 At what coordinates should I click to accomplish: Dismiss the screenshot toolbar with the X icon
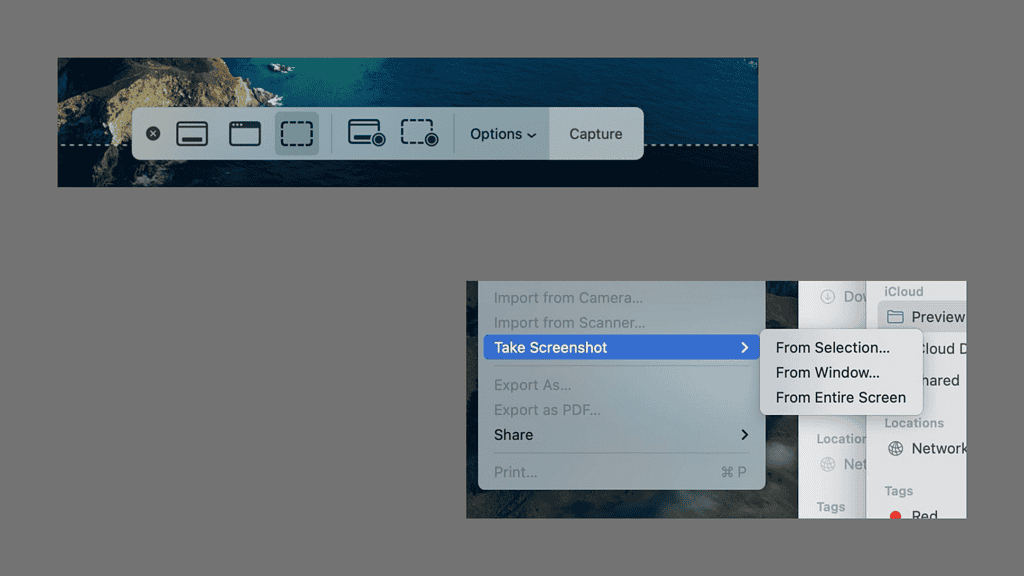click(153, 133)
